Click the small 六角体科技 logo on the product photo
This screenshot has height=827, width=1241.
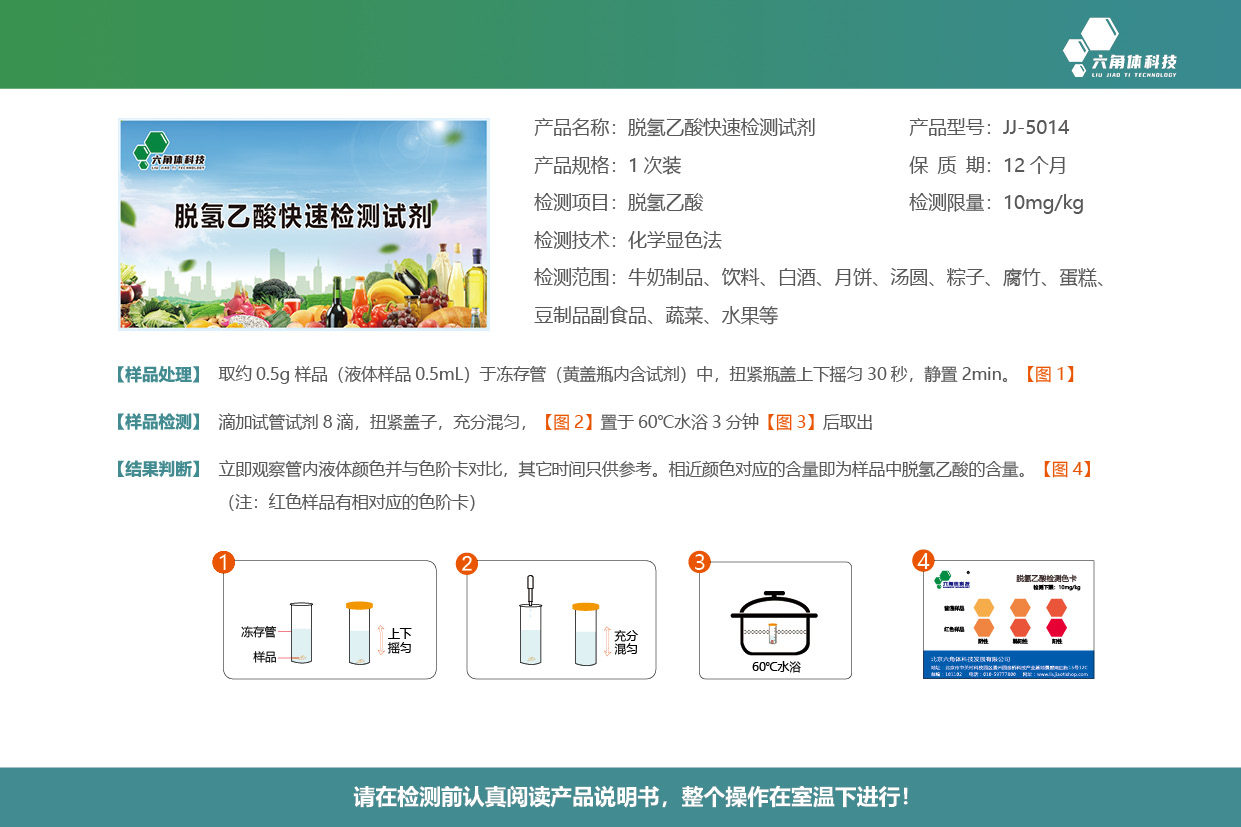coord(169,151)
